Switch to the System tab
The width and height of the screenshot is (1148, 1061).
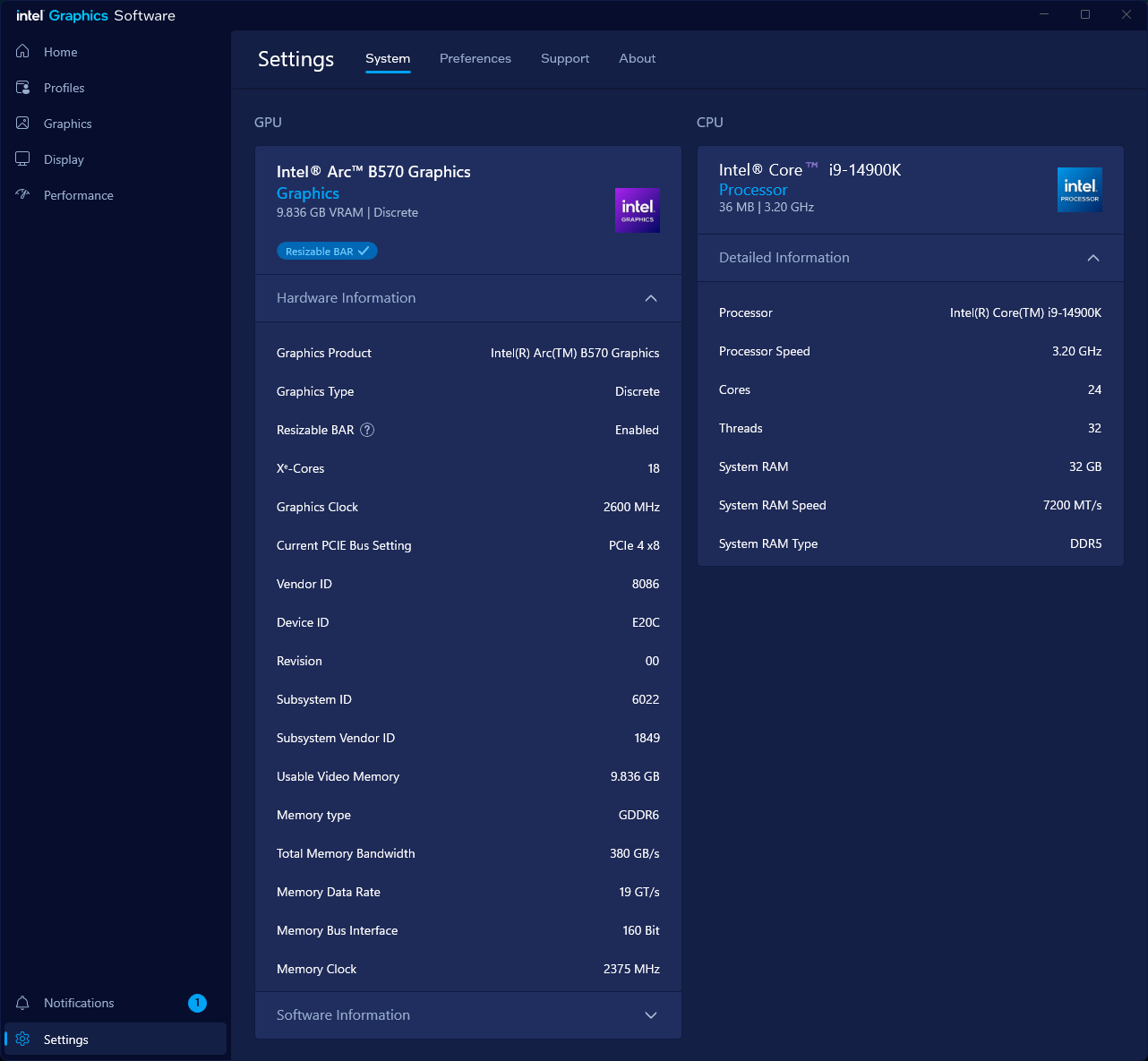pyautogui.click(x=388, y=58)
